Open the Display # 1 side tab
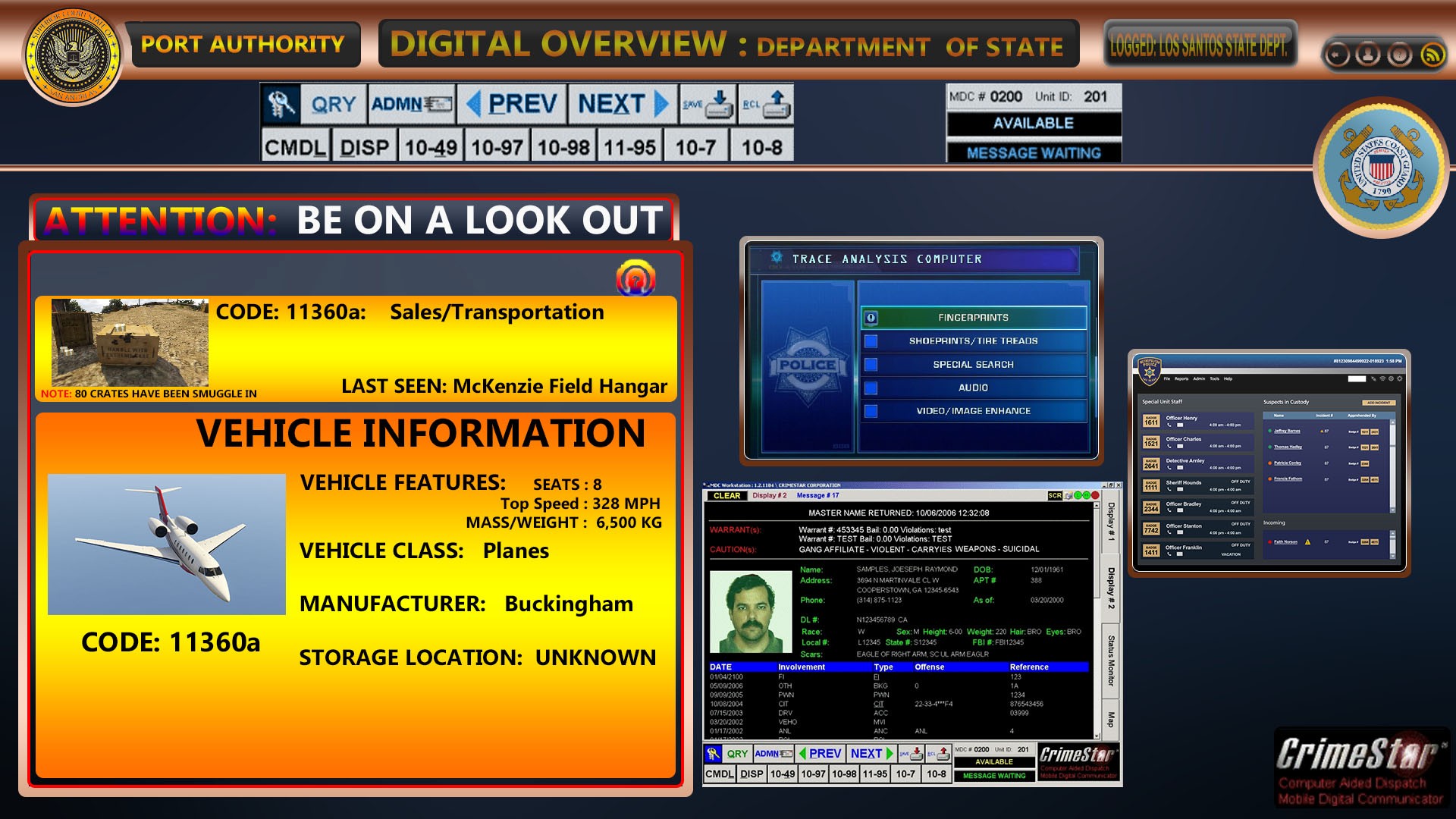 coord(1111,521)
